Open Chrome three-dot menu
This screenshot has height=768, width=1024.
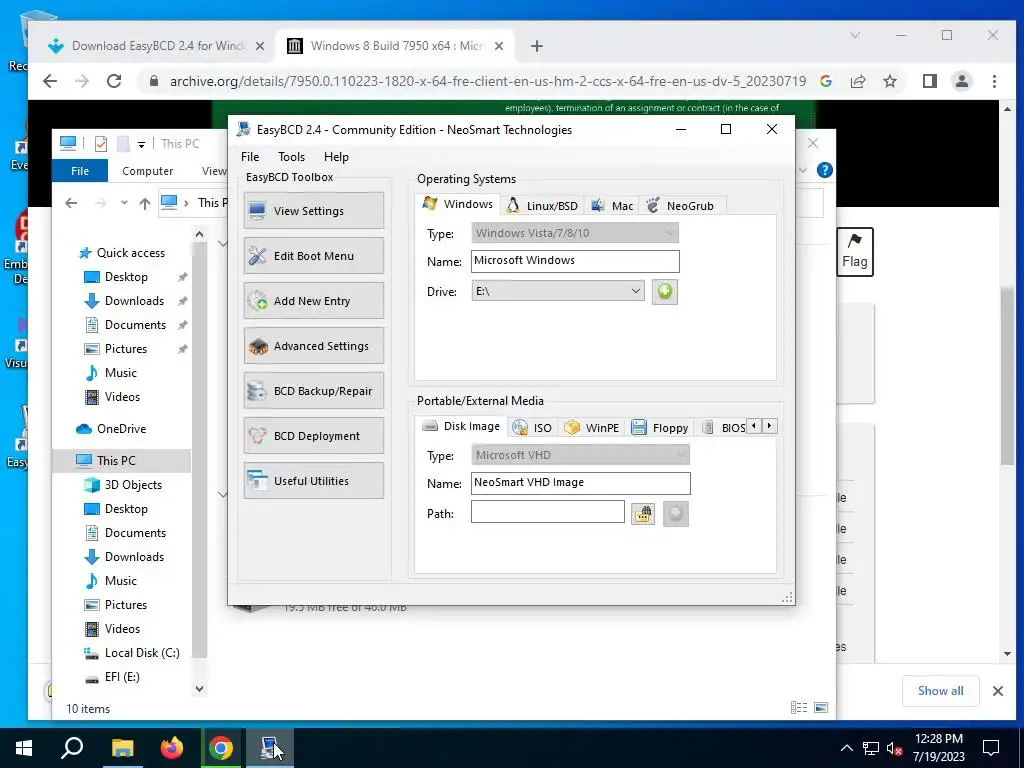tap(994, 81)
